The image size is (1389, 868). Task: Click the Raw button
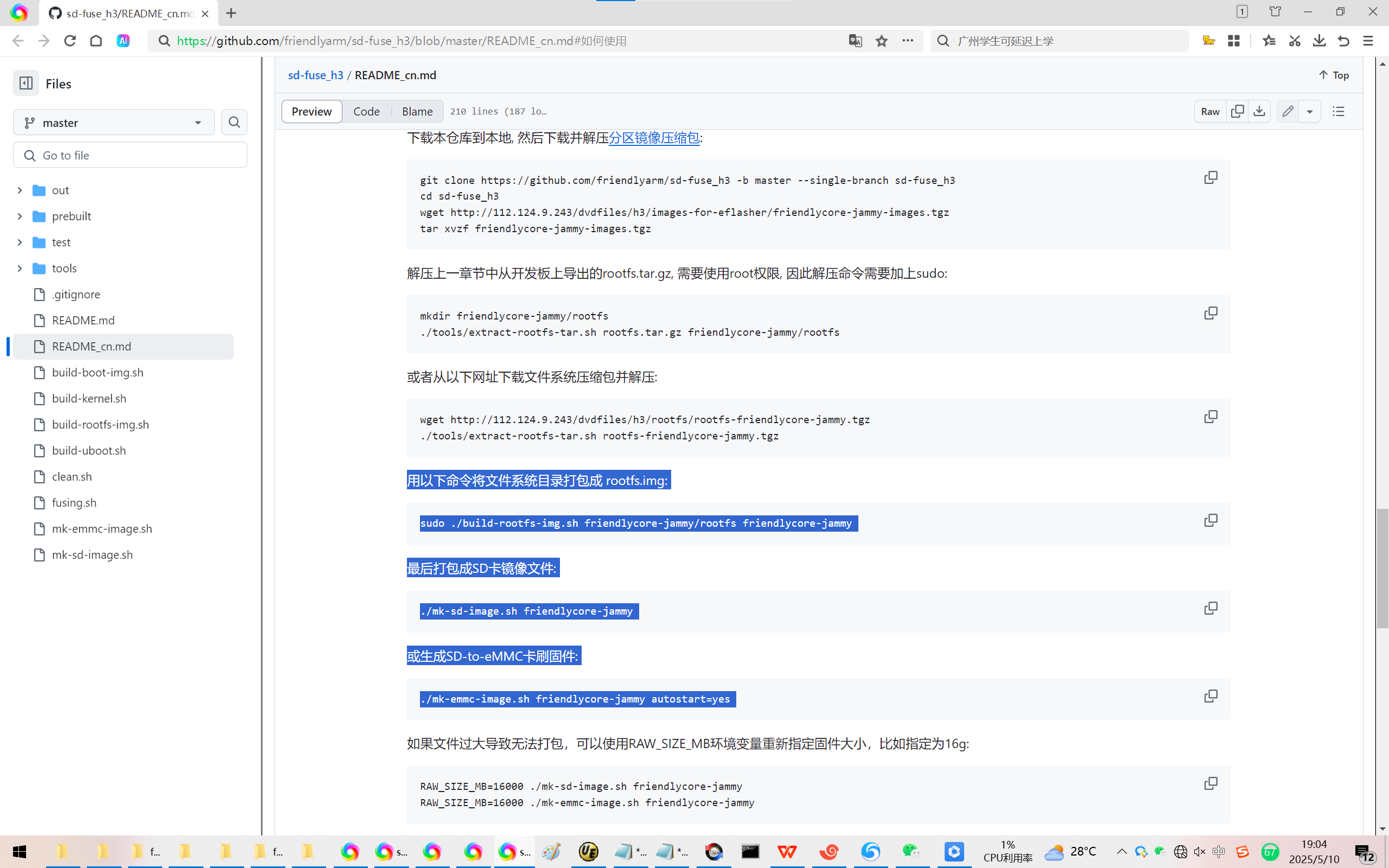coord(1210,111)
